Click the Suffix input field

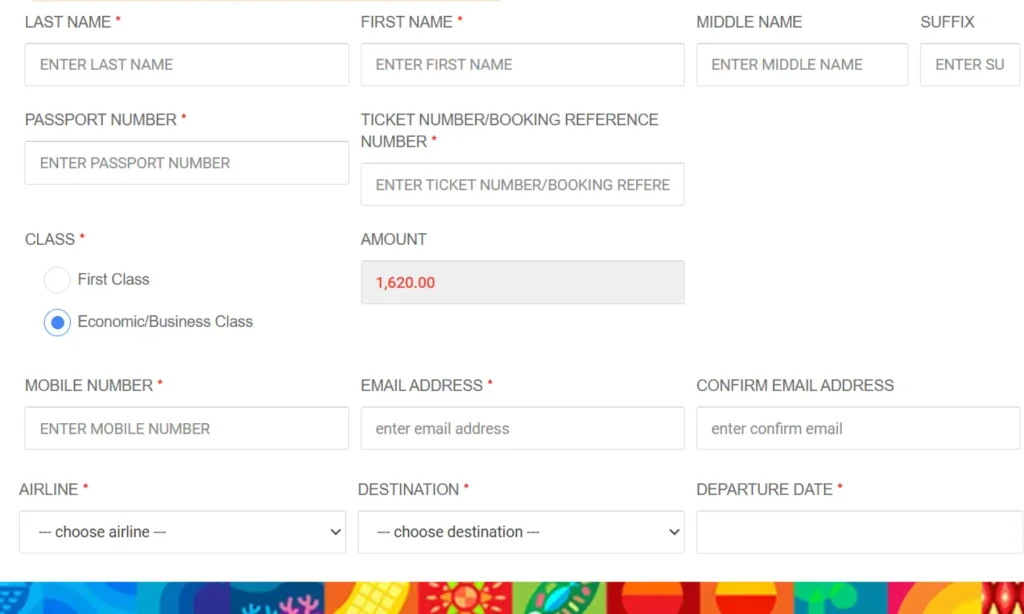pos(969,64)
